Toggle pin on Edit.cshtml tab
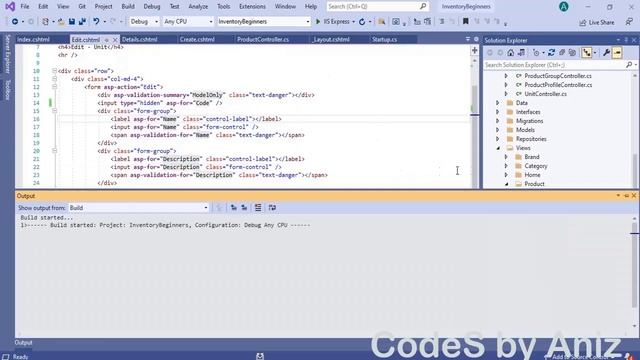Image resolution: width=640 pixels, height=360 pixels. point(107,40)
